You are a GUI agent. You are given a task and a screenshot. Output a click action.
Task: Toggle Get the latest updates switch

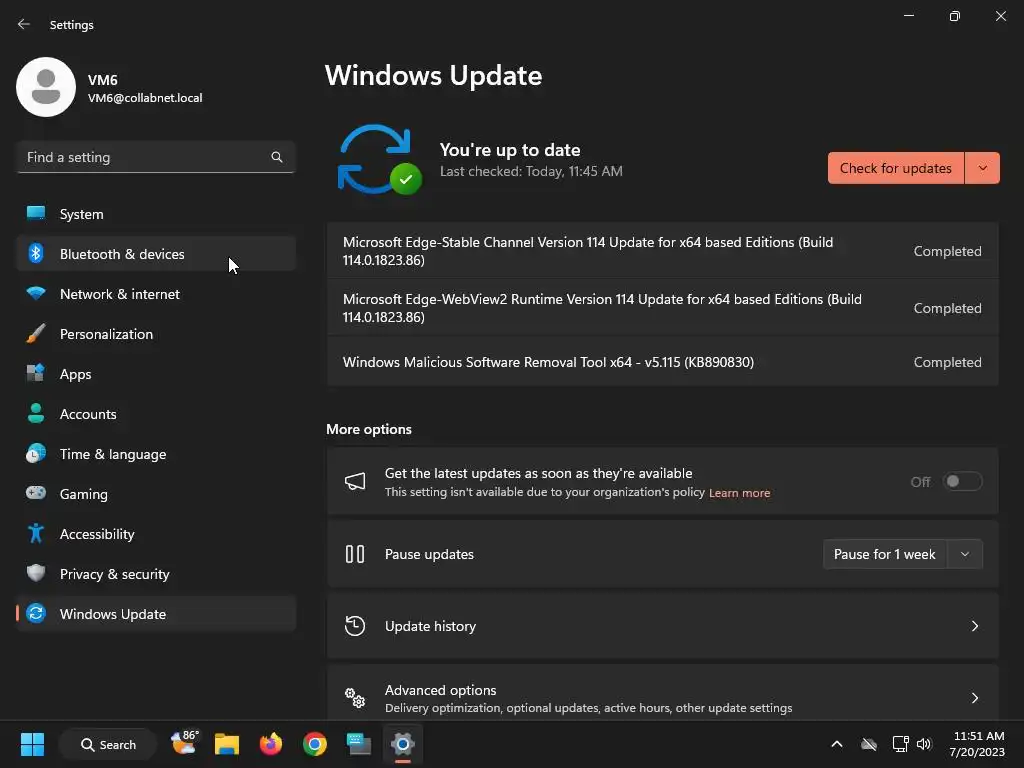(963, 481)
